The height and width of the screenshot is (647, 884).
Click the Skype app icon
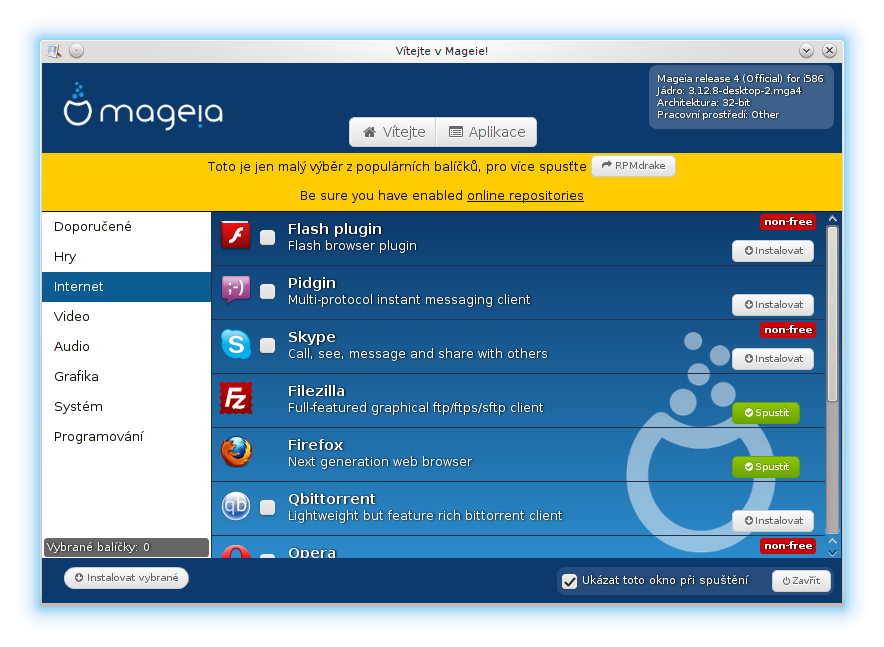pyautogui.click(x=236, y=344)
